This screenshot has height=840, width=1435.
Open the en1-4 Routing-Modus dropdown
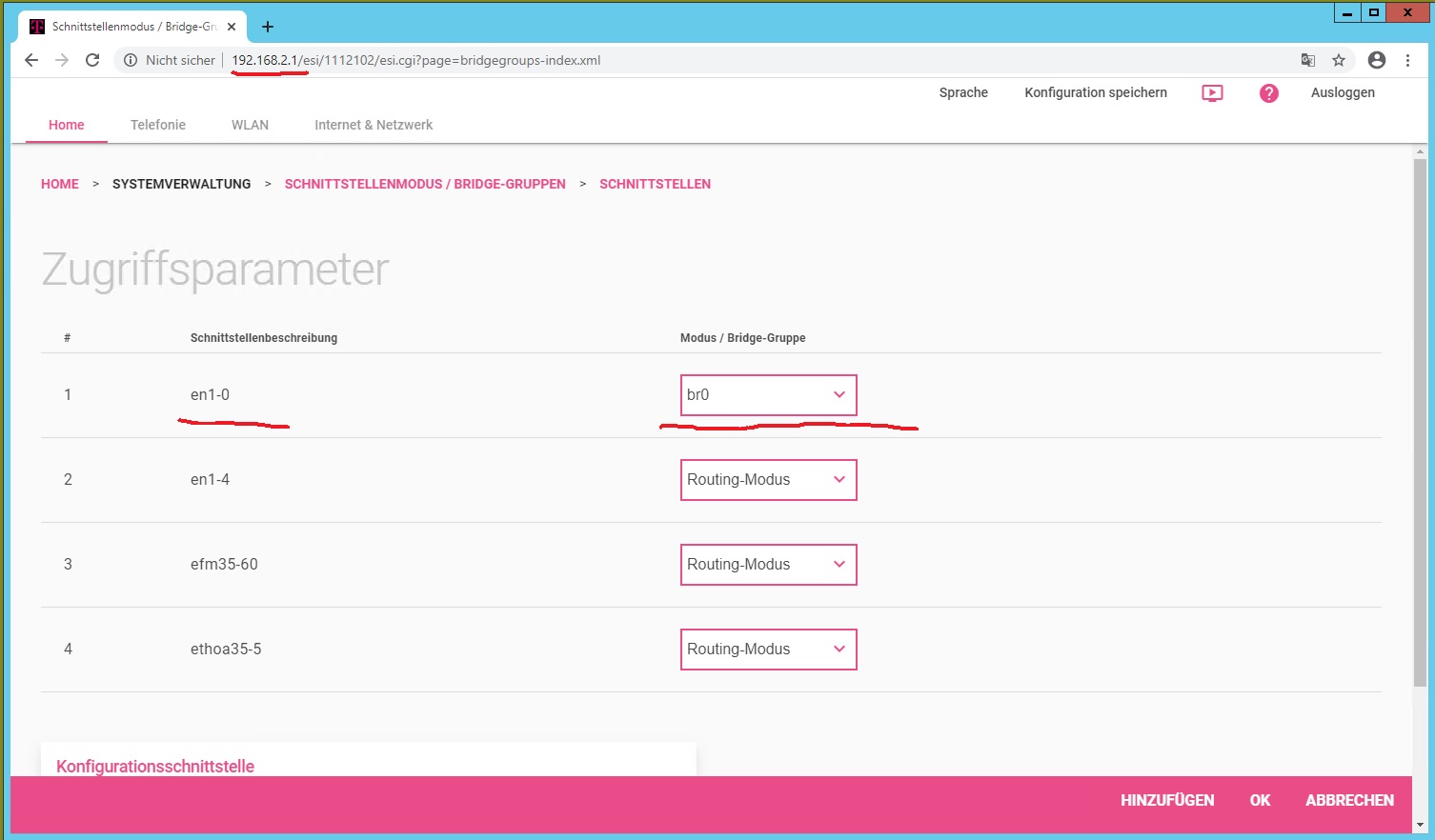(769, 480)
